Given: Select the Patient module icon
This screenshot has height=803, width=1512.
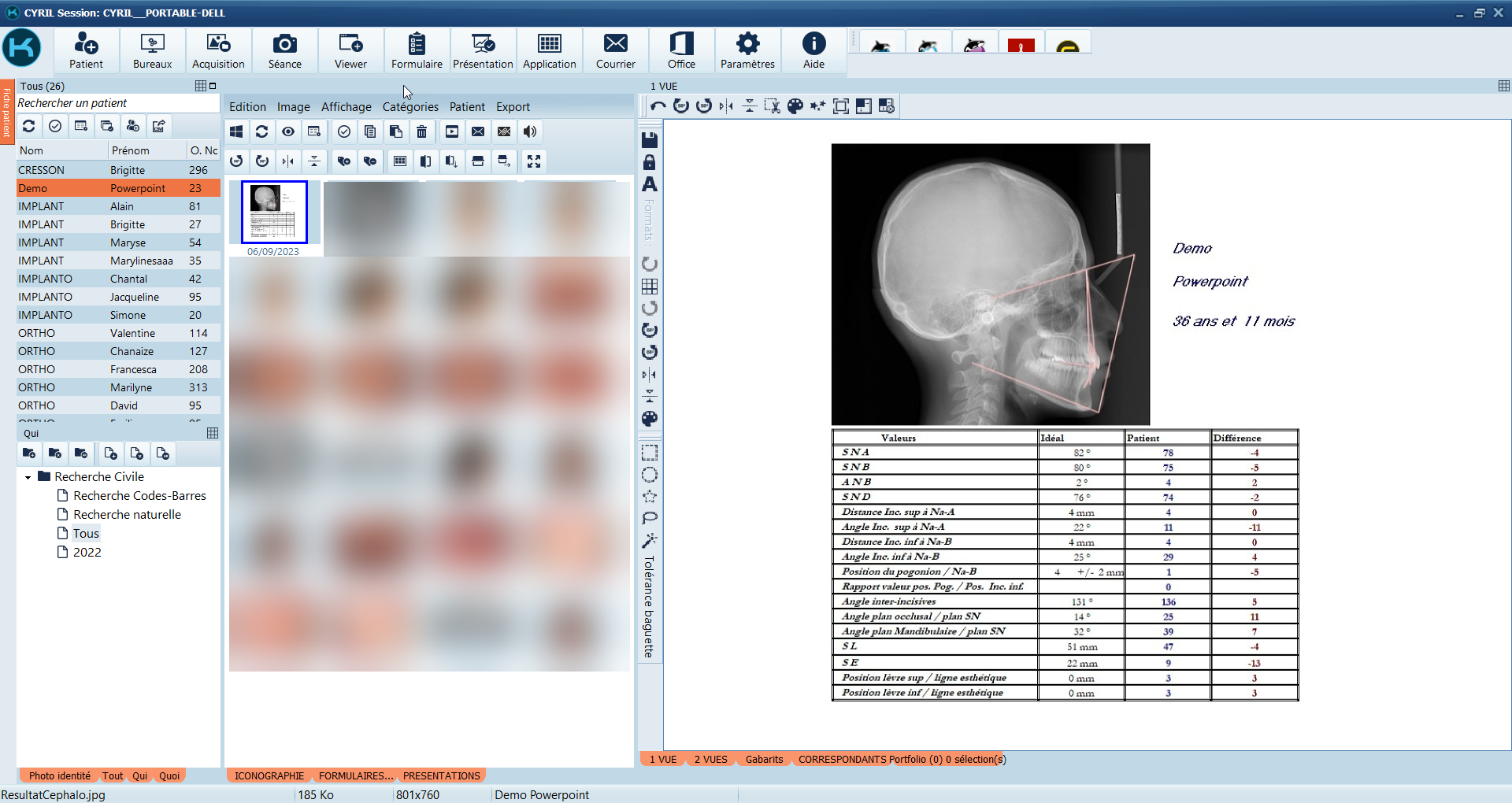Looking at the screenshot, I should click(x=87, y=50).
